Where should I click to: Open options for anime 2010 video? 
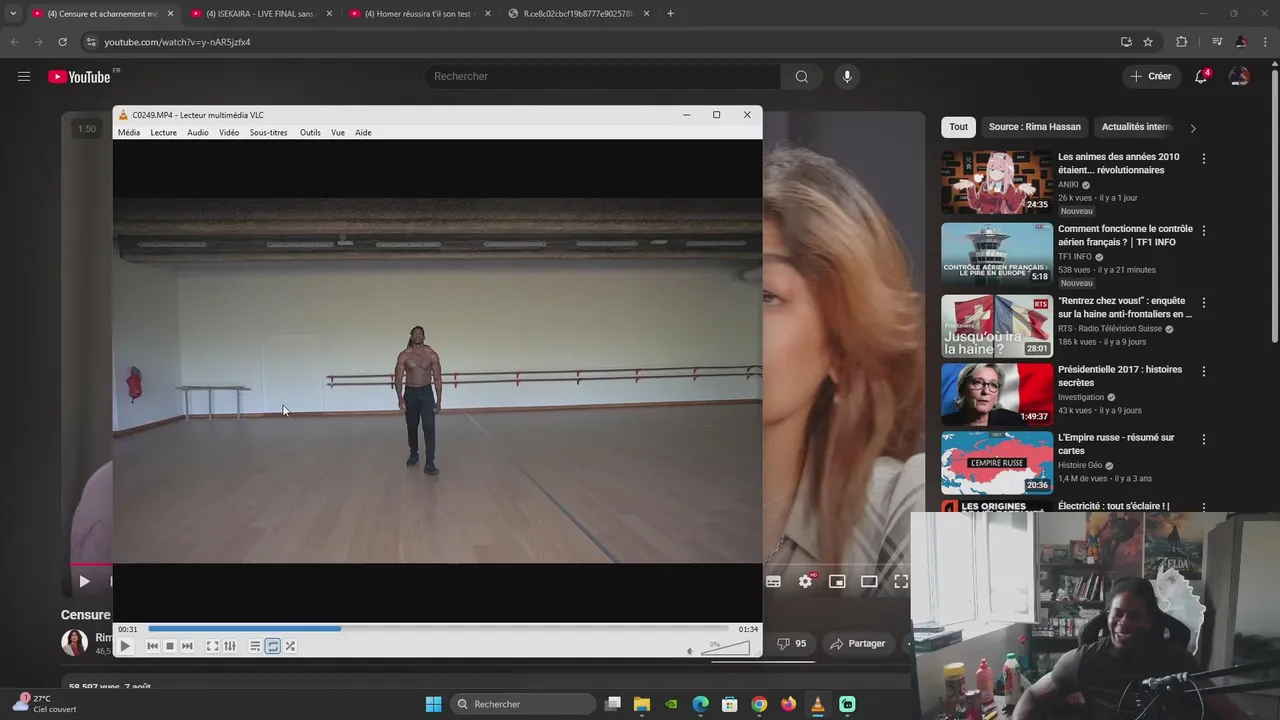coord(1203,159)
